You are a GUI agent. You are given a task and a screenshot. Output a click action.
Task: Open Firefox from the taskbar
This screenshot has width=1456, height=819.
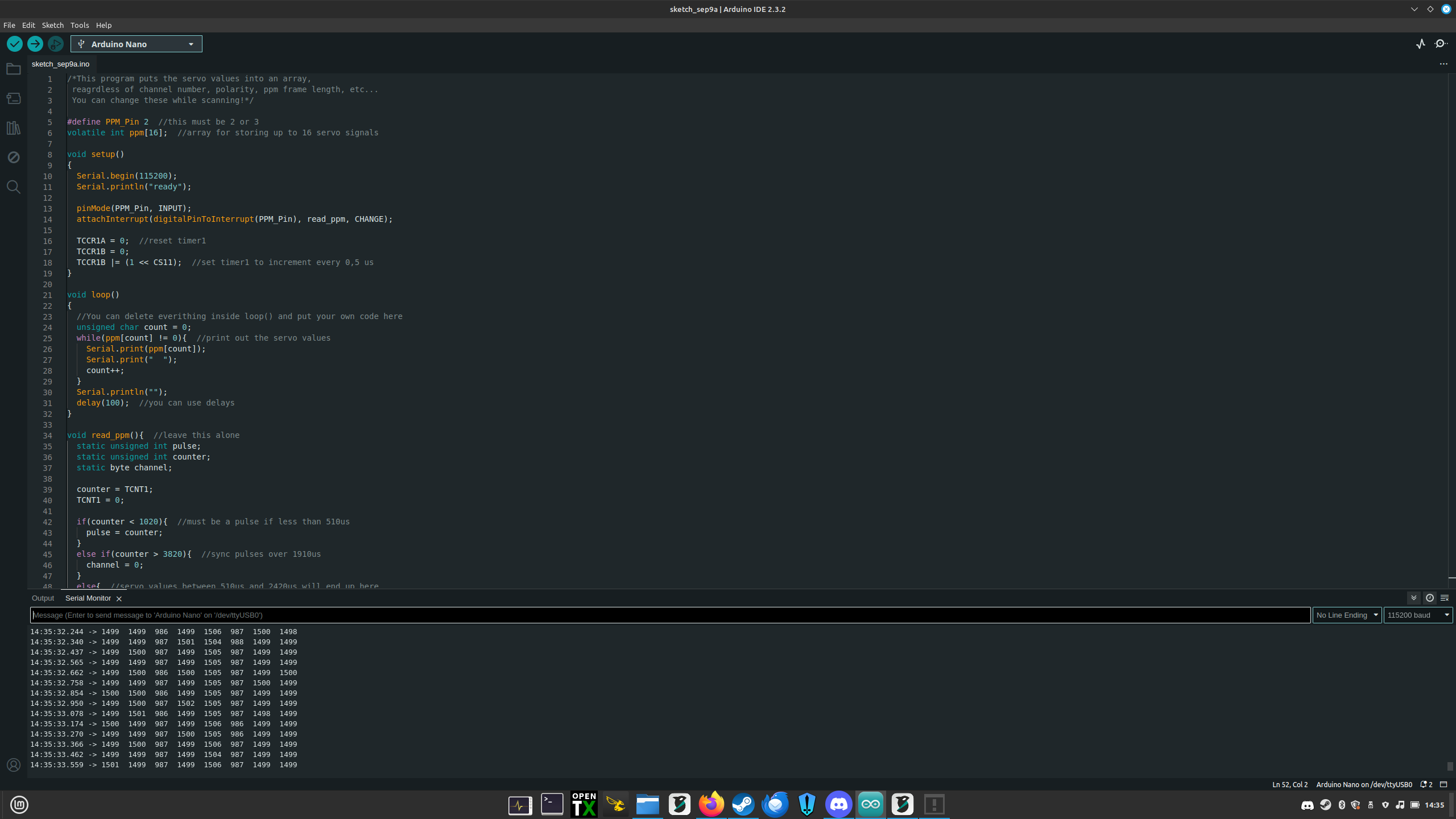pyautogui.click(x=711, y=804)
